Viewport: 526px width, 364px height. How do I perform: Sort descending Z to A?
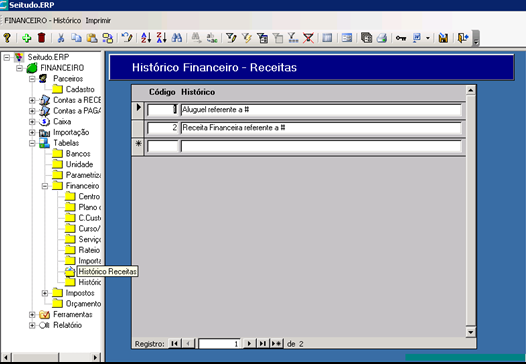pyautogui.click(x=161, y=38)
